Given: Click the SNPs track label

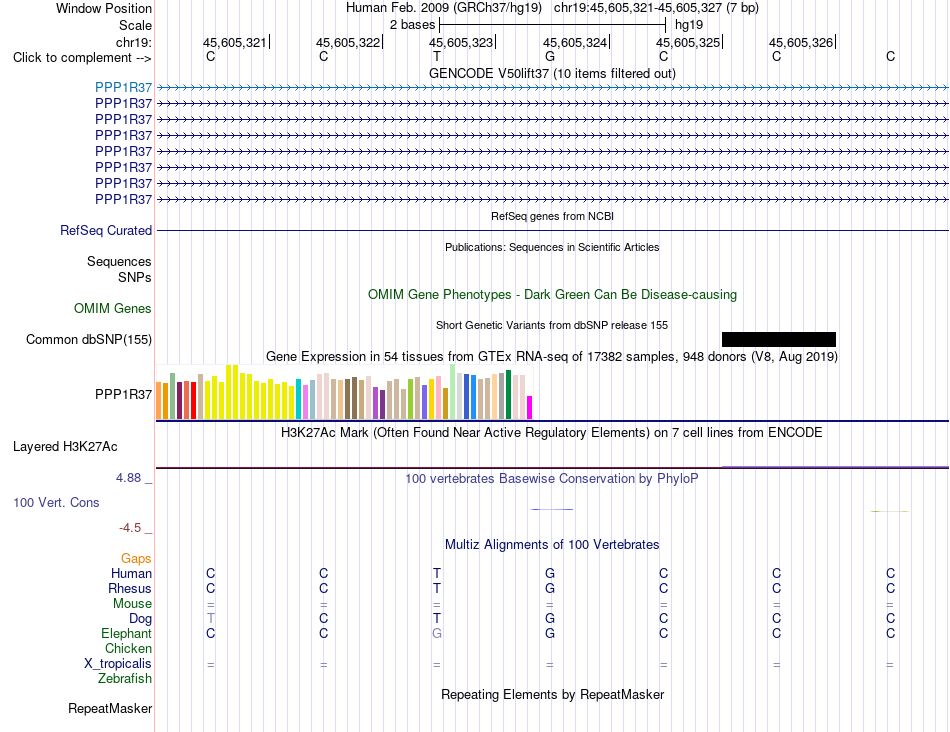Looking at the screenshot, I should 135,277.
